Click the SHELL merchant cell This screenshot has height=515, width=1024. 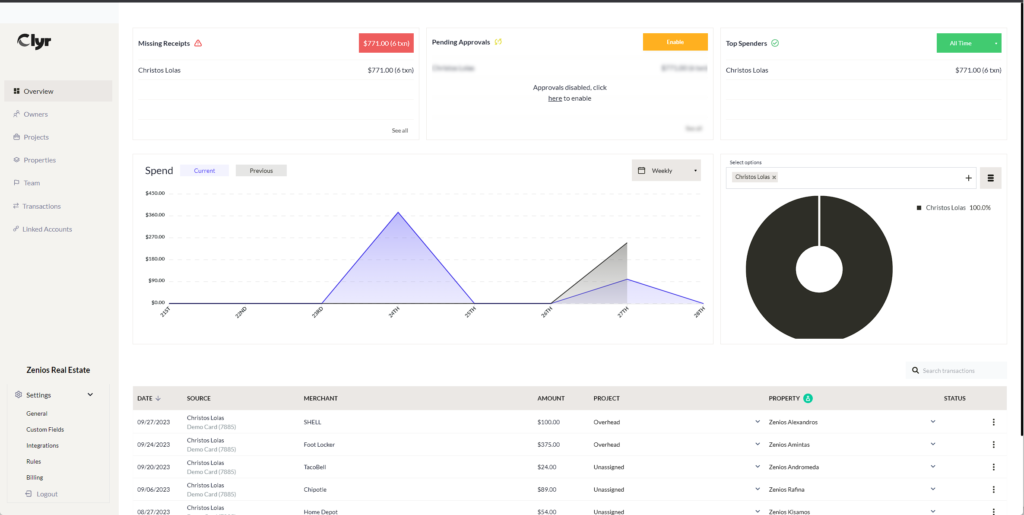pos(312,422)
